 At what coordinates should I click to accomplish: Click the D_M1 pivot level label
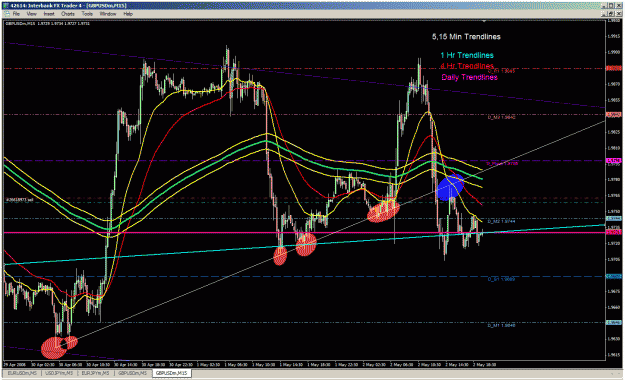click(501, 325)
